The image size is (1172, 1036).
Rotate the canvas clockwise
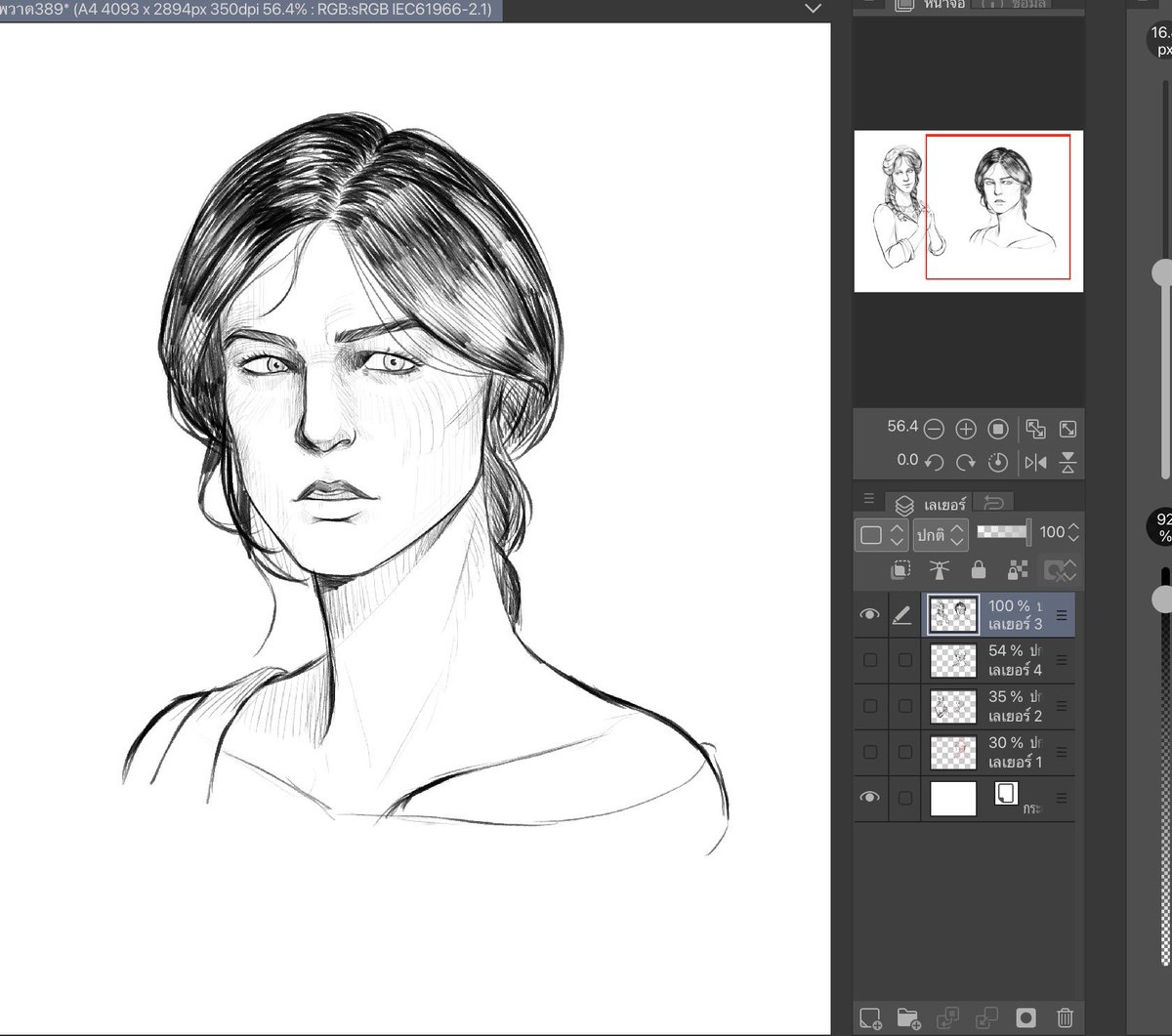(966, 462)
